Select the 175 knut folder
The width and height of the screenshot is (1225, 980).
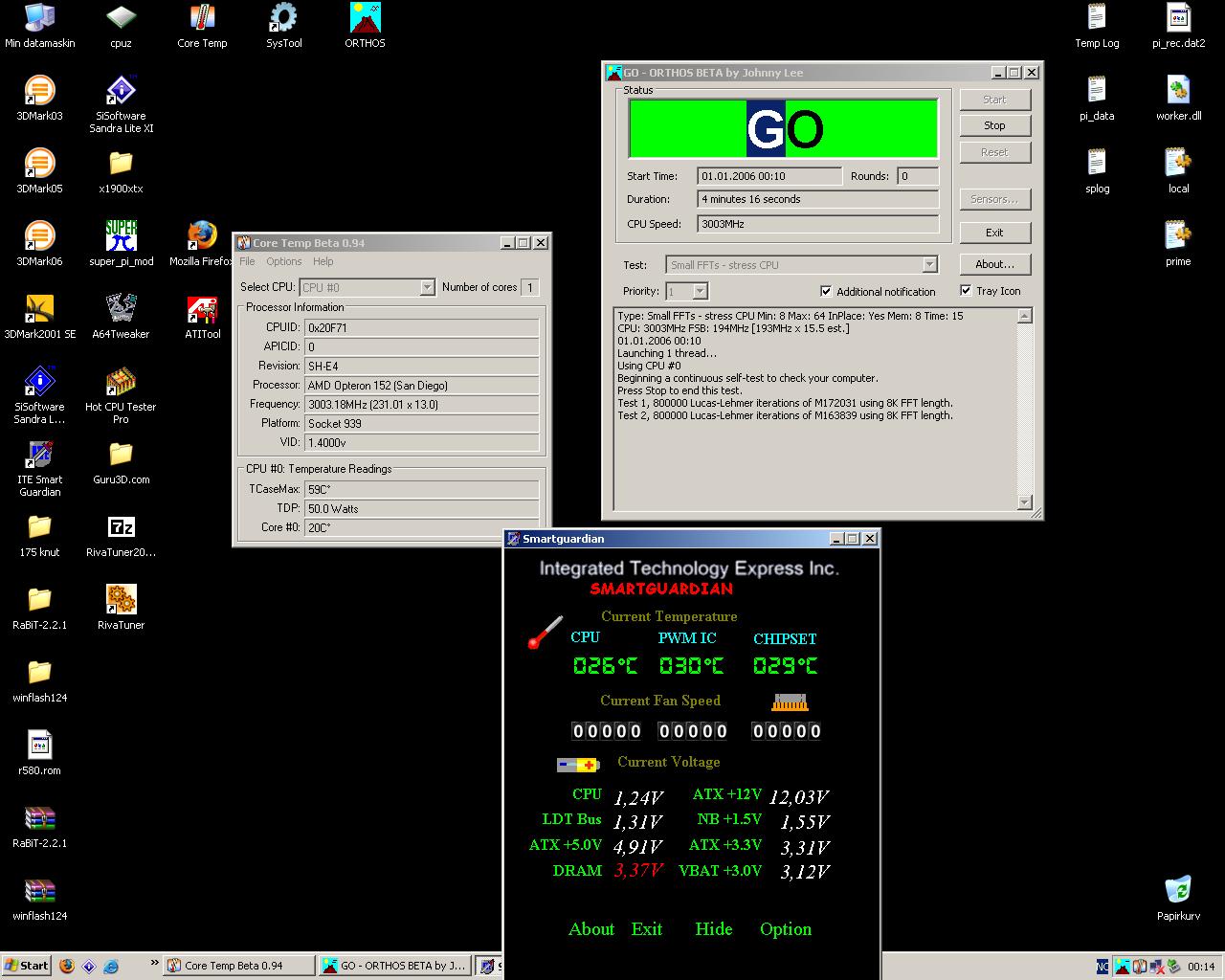pyautogui.click(x=39, y=535)
